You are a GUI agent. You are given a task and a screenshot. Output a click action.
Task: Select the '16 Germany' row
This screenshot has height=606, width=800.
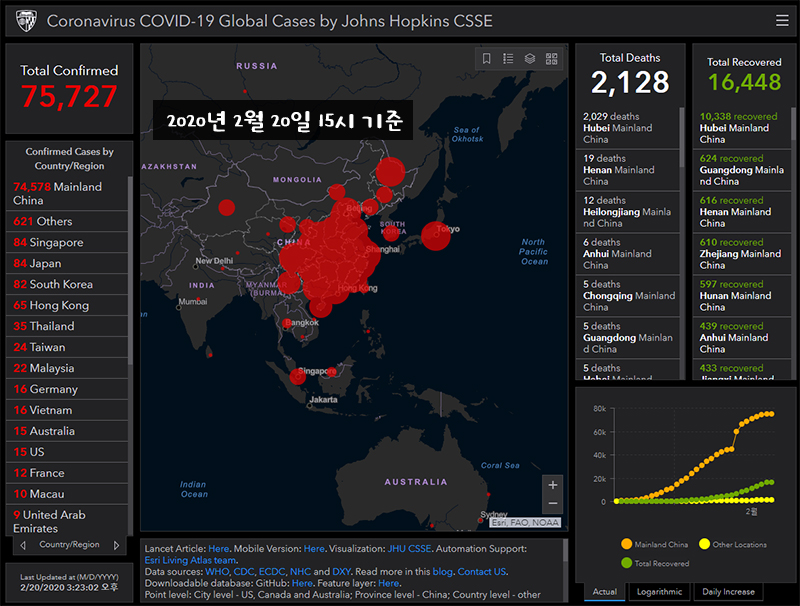click(67, 389)
